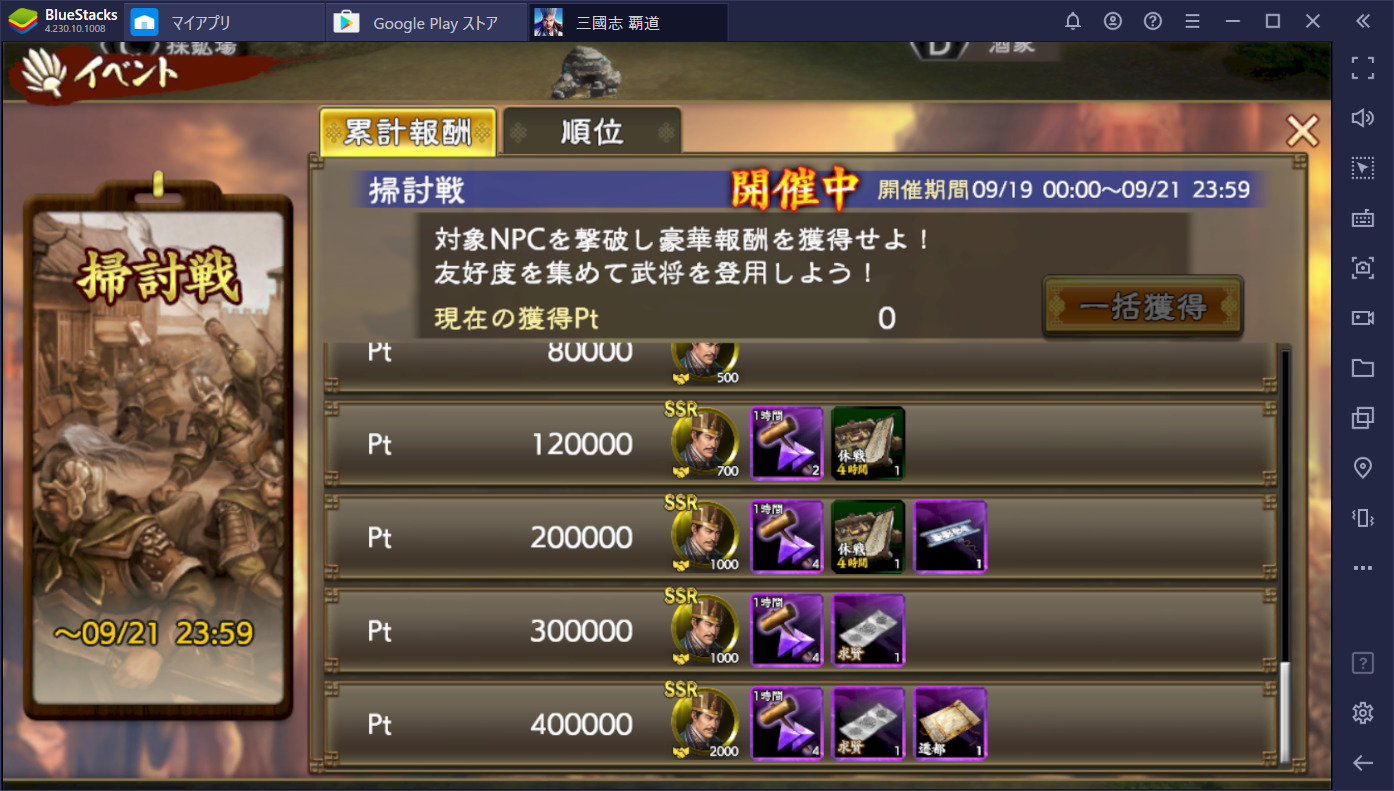Expand more options ellipsis in sidebar
The image size is (1394, 791).
point(1363,568)
